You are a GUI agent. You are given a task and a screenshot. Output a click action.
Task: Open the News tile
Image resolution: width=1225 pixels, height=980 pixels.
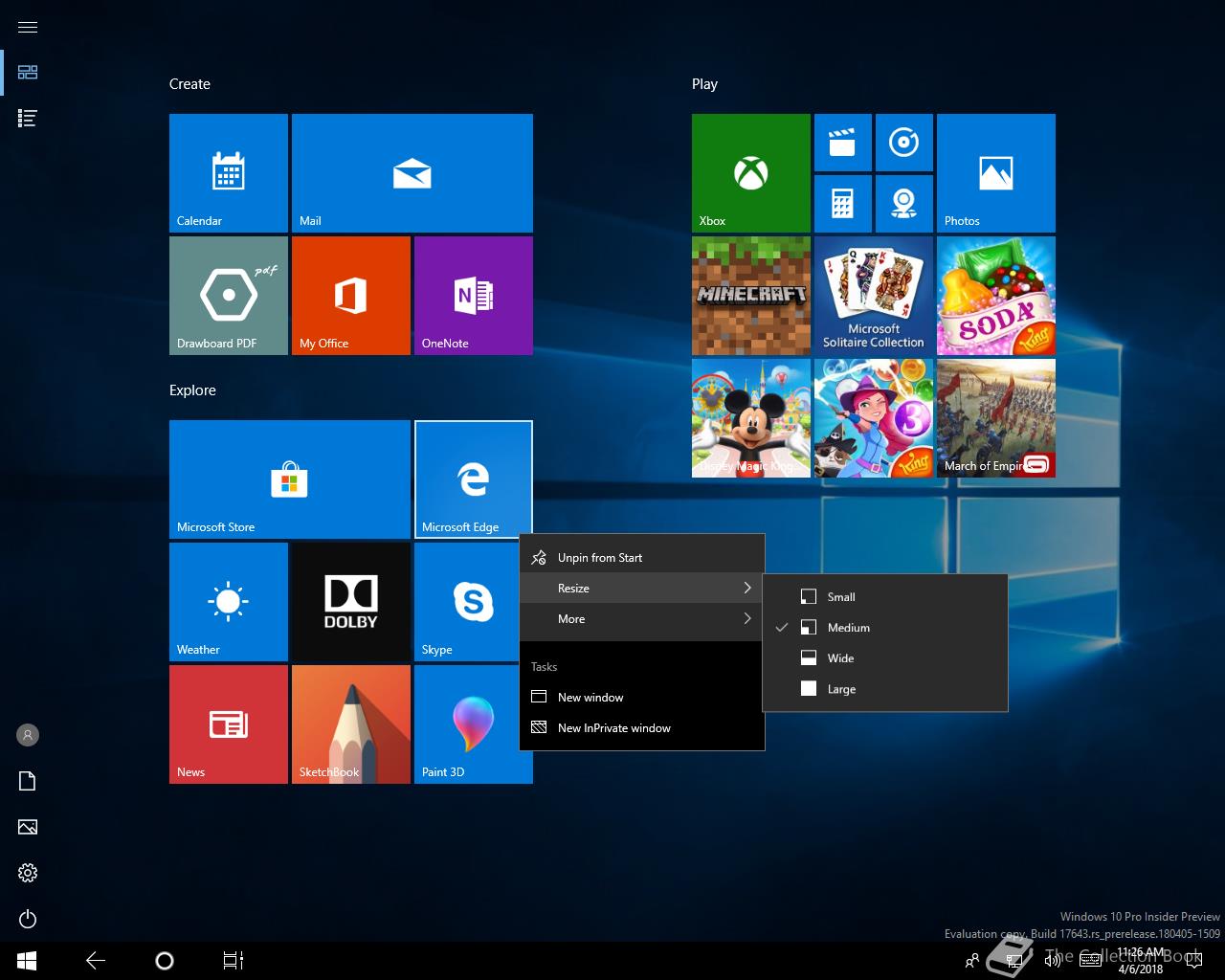229,724
